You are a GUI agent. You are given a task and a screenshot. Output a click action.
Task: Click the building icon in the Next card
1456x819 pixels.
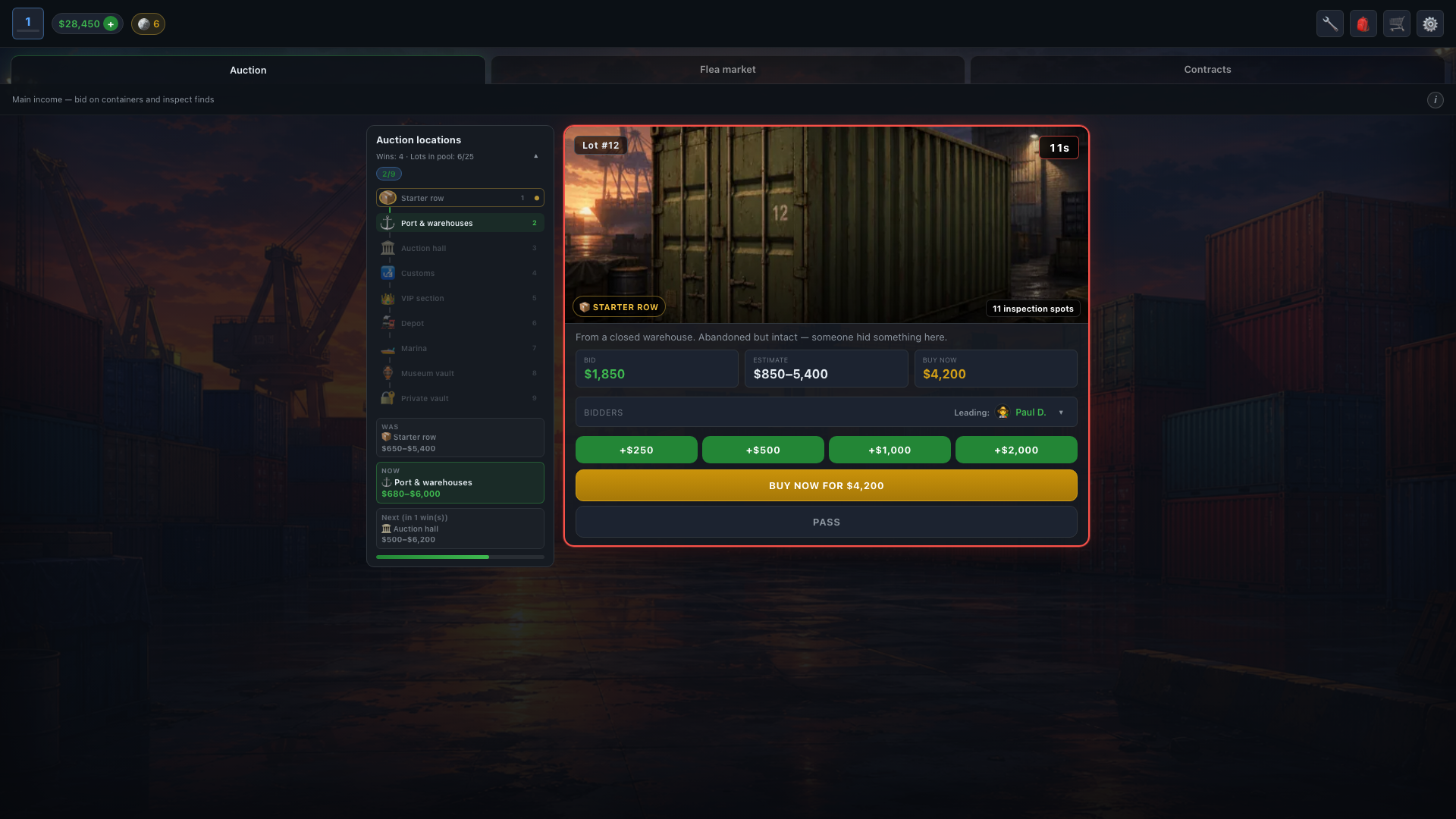(386, 529)
